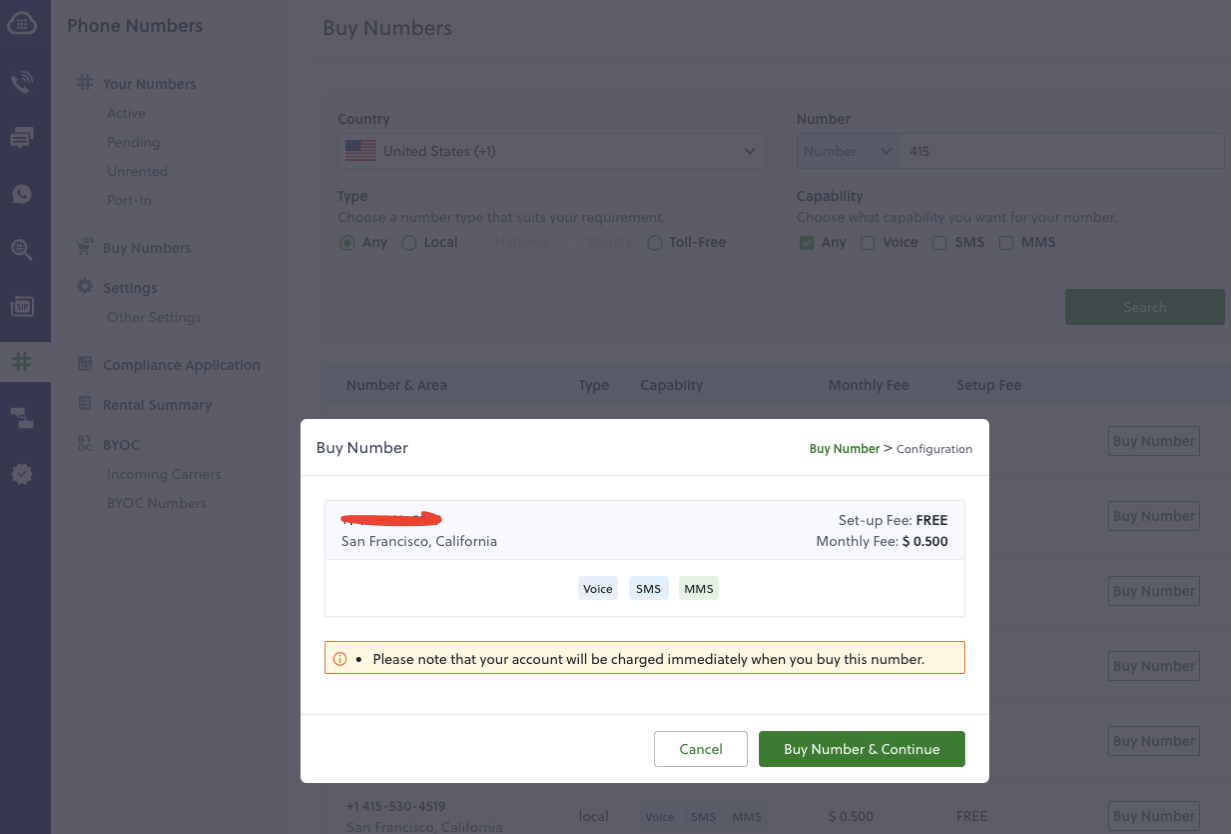
Task: Open the Voice calls section icon
Action: [x=23, y=81]
